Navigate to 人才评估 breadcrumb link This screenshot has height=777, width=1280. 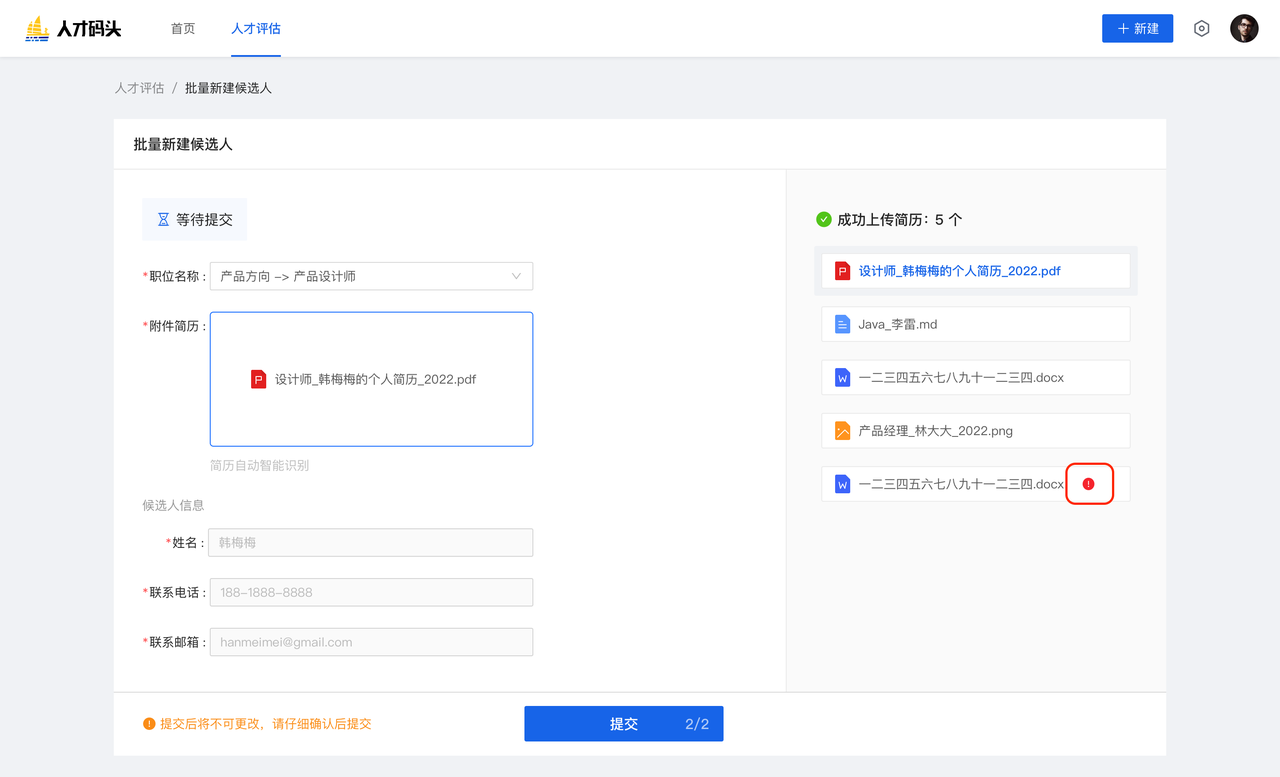tap(139, 88)
